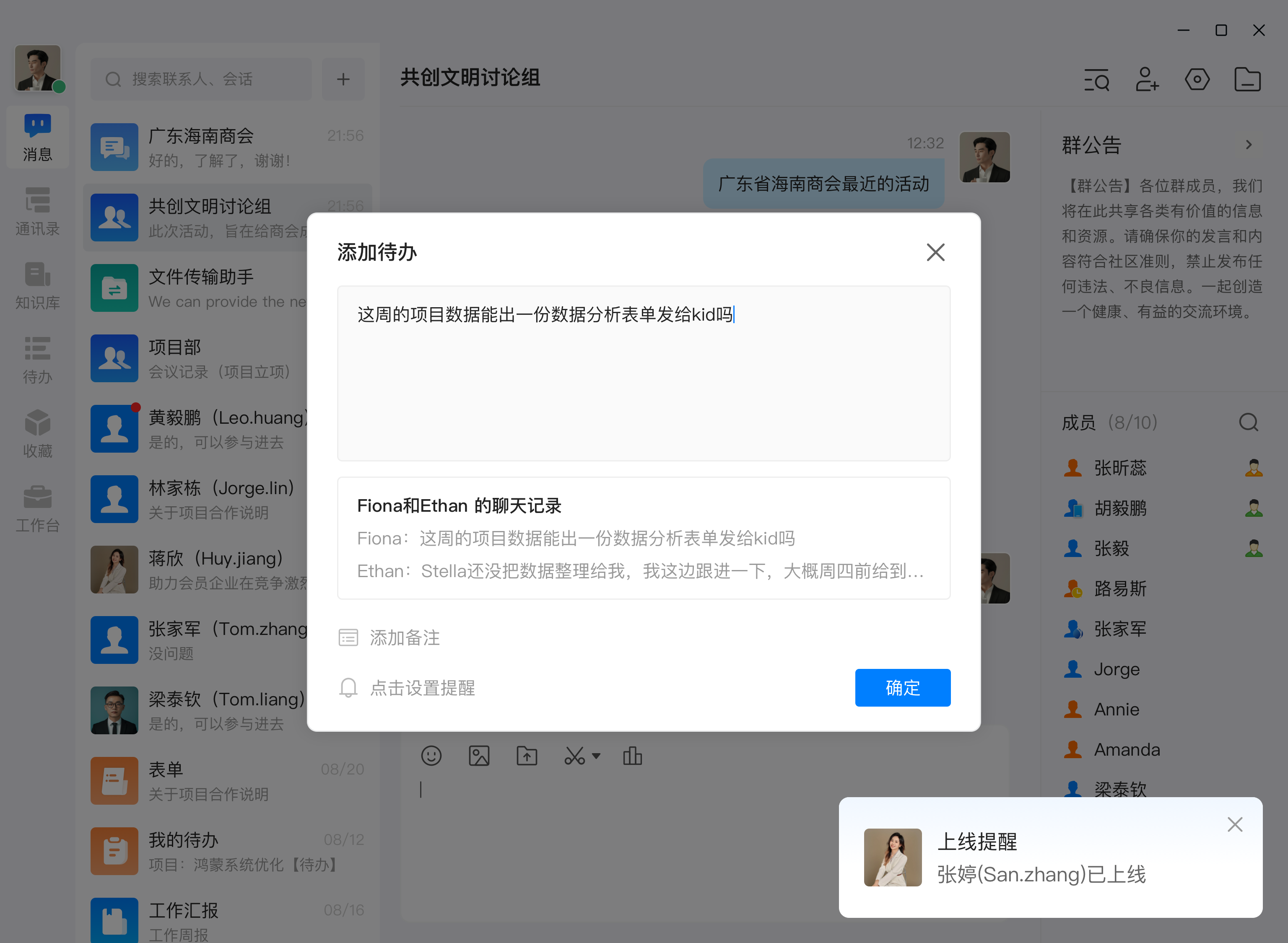
Task: Open the emoji picker in the message toolbar
Action: coord(431,755)
